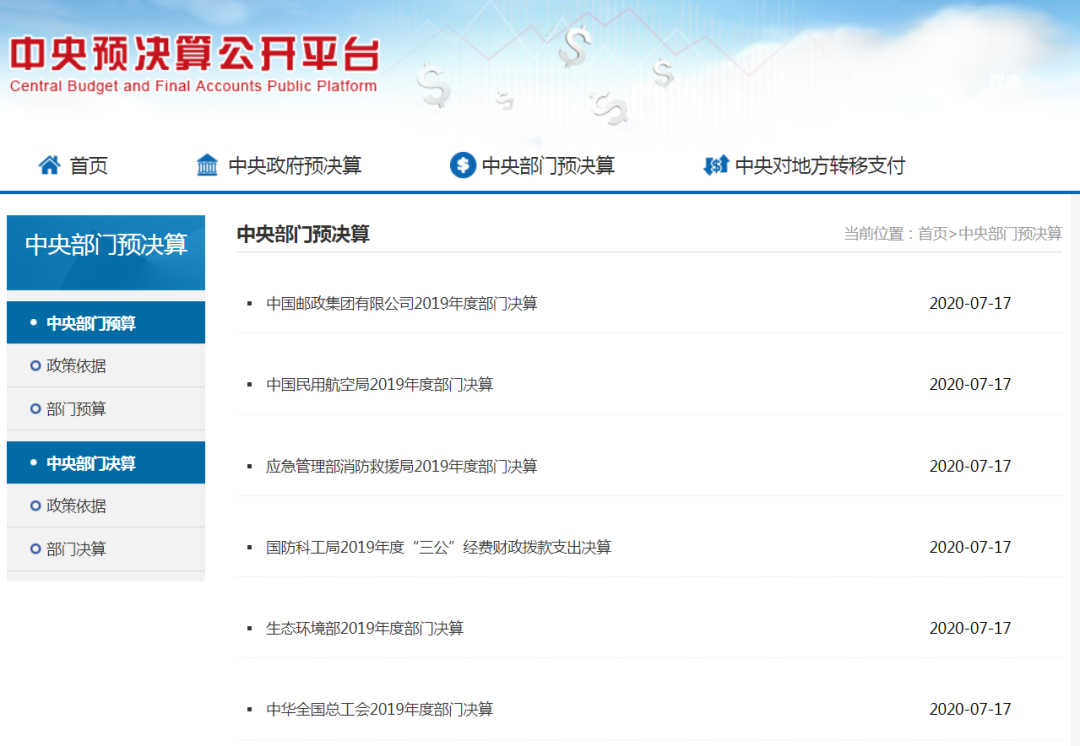
Task: Click the 中央部门决算 sidebar section header
Action: [x=91, y=463]
